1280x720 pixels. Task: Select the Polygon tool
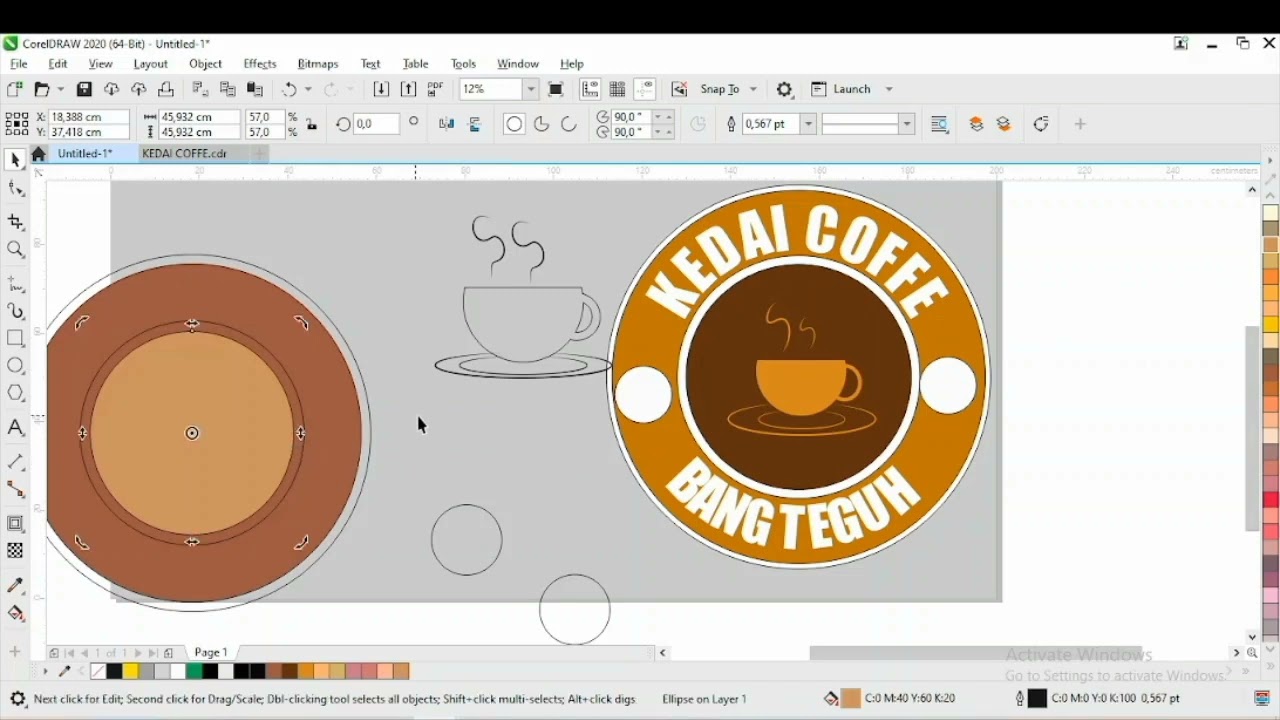[x=15, y=393]
